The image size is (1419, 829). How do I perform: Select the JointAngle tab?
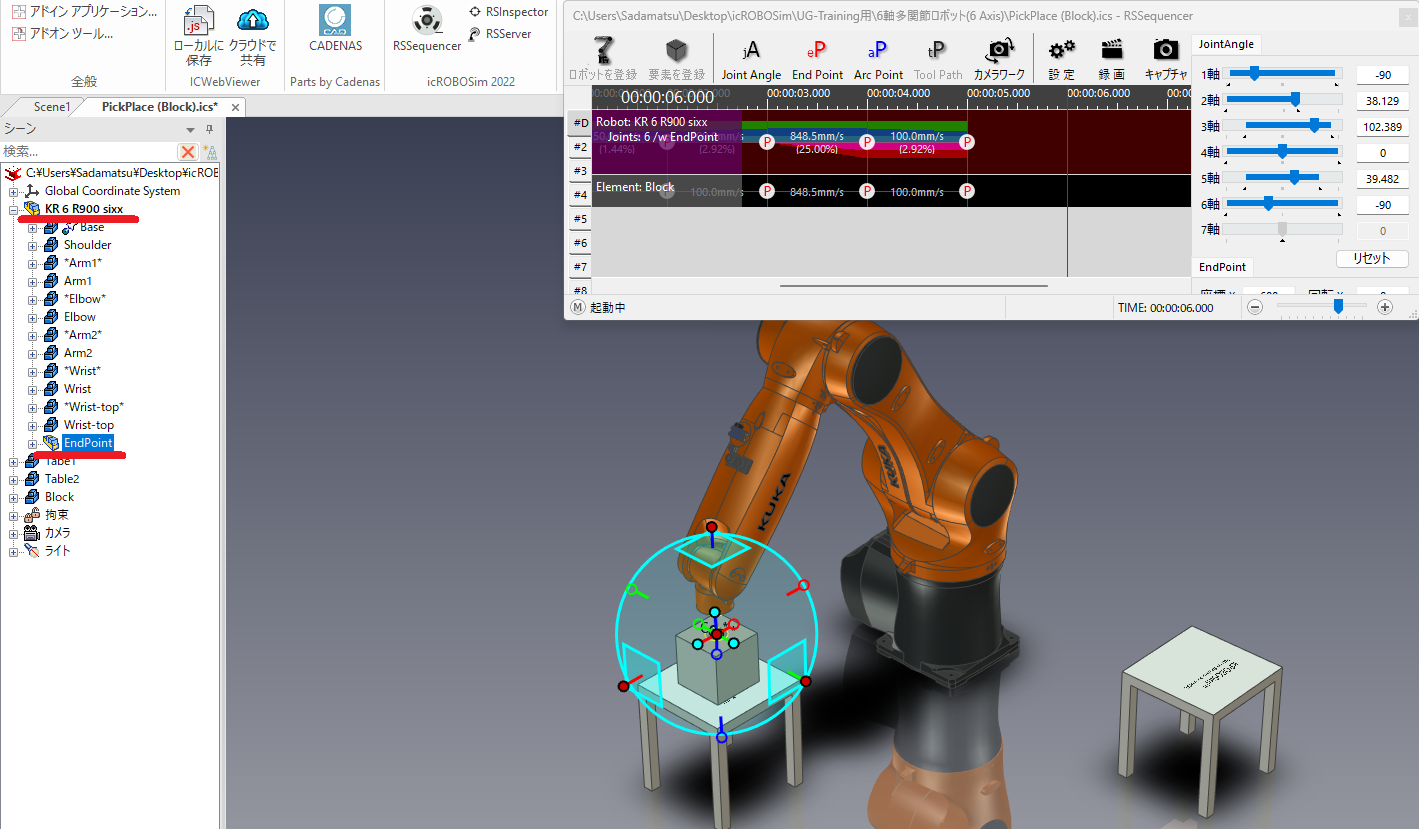pos(1226,44)
